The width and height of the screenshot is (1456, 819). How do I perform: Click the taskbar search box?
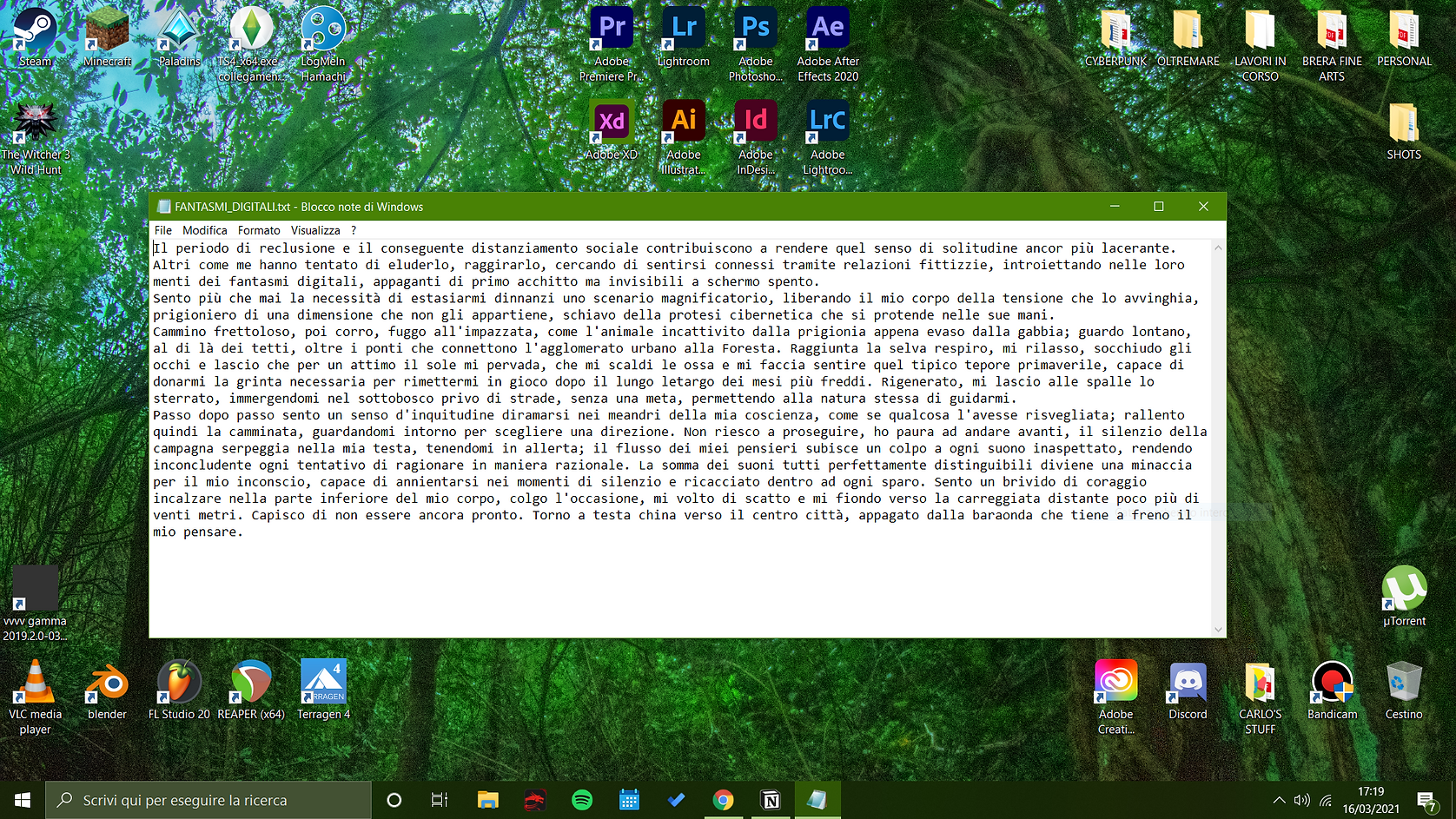tap(208, 800)
